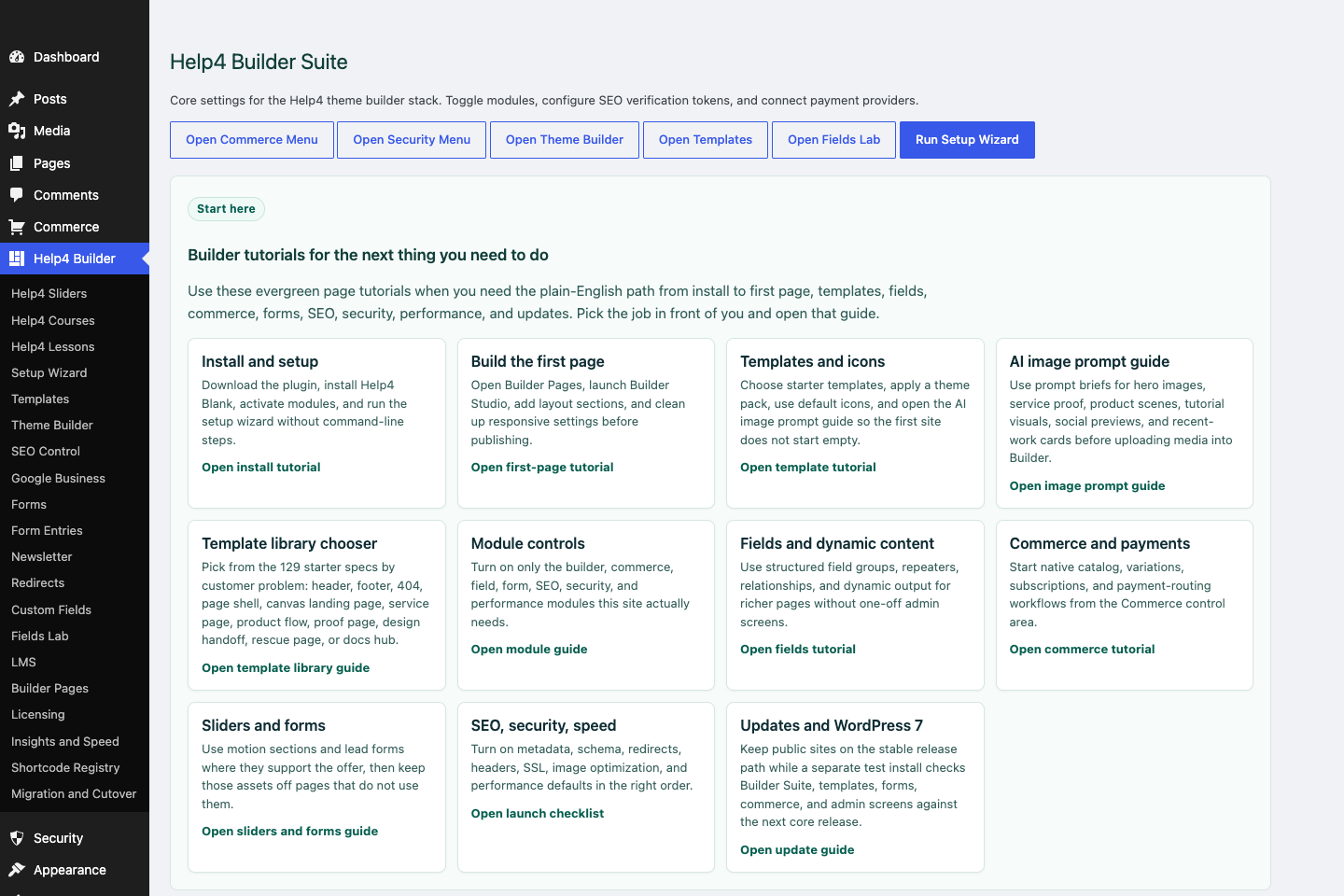This screenshot has width=1344, height=896.
Task: Open Help4 Lessons submenu item
Action: click(x=53, y=346)
